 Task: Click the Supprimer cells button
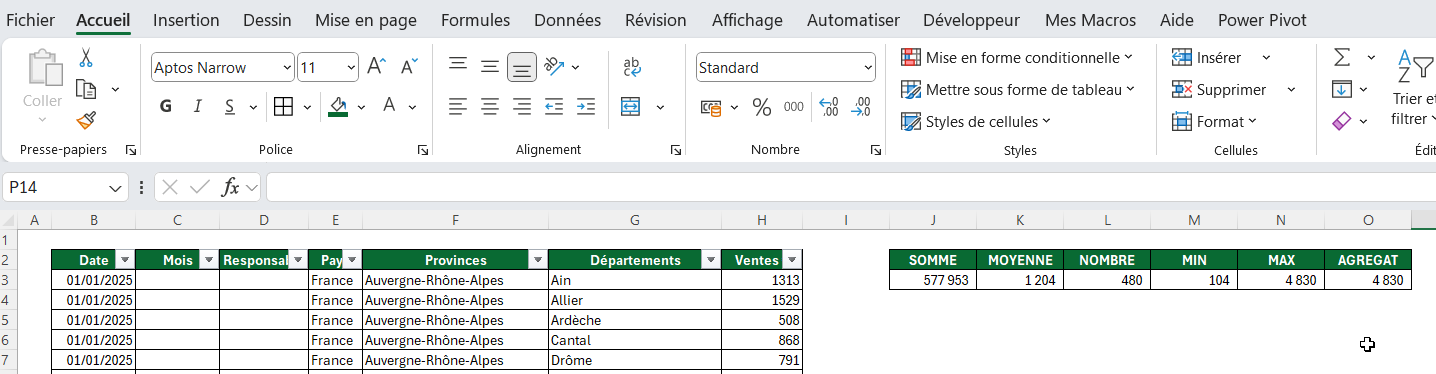coord(1220,89)
